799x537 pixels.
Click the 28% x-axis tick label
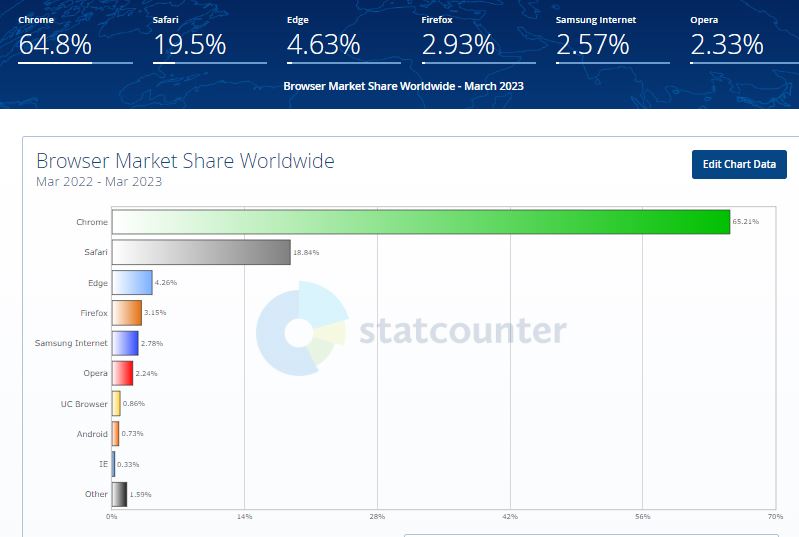point(377,517)
